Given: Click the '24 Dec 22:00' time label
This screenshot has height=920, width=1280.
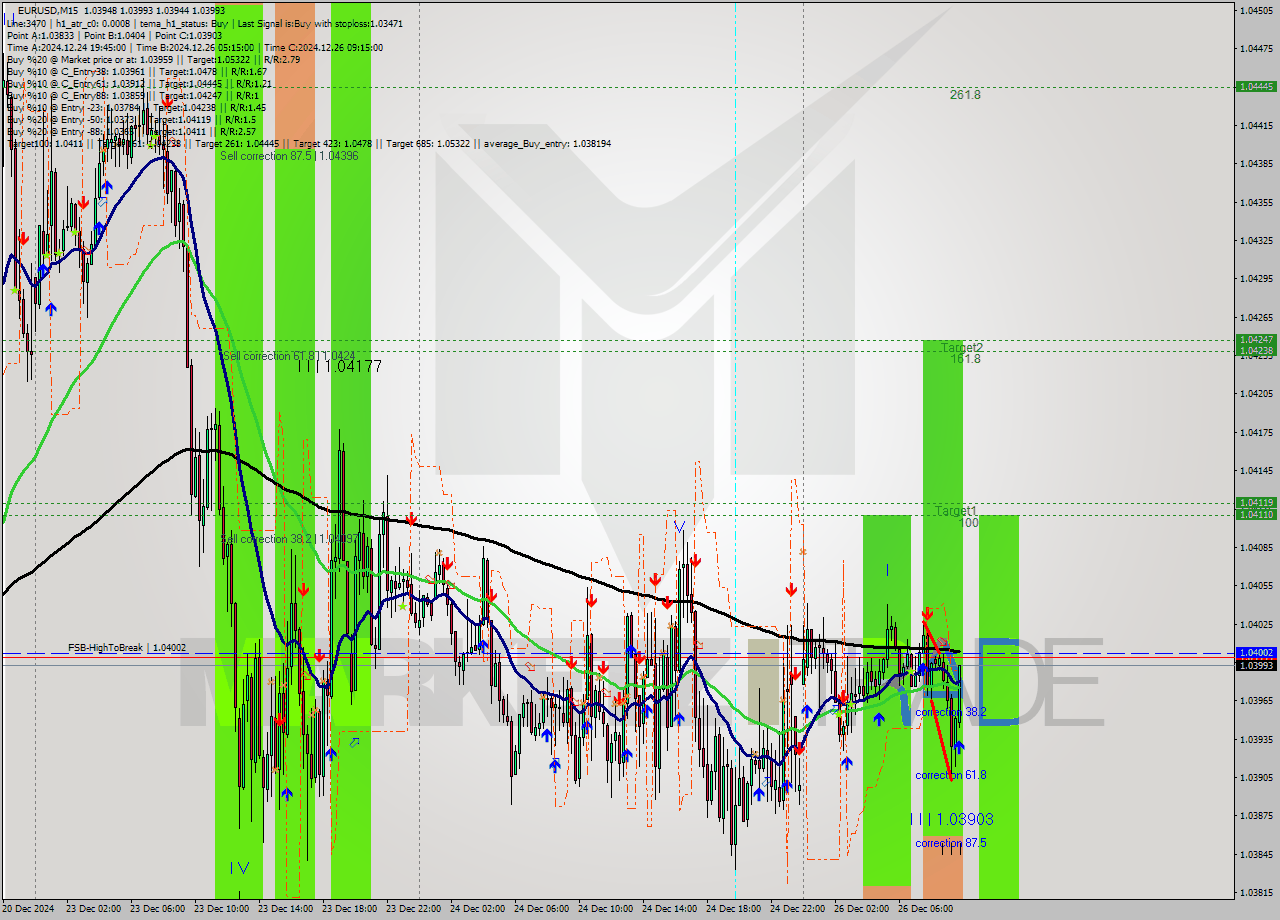Looking at the screenshot, I should click(797, 909).
